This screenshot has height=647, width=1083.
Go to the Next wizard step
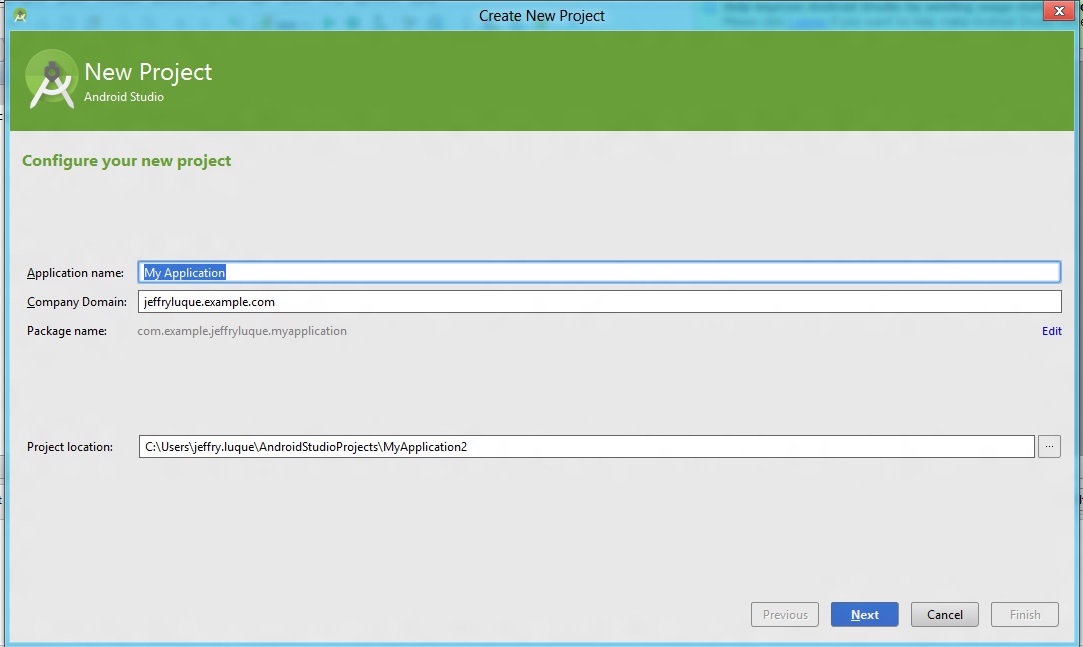coord(865,615)
